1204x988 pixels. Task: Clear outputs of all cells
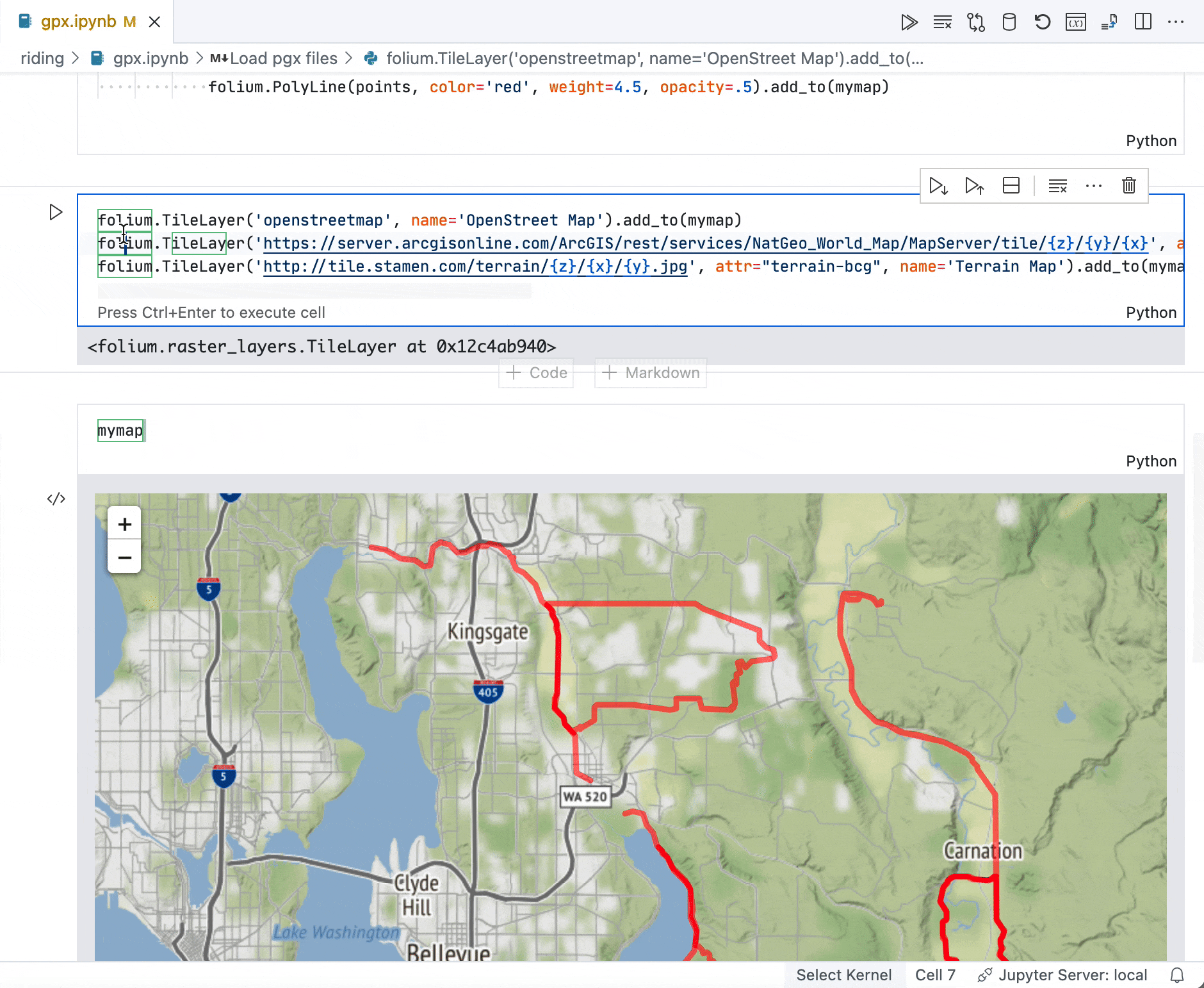942,22
